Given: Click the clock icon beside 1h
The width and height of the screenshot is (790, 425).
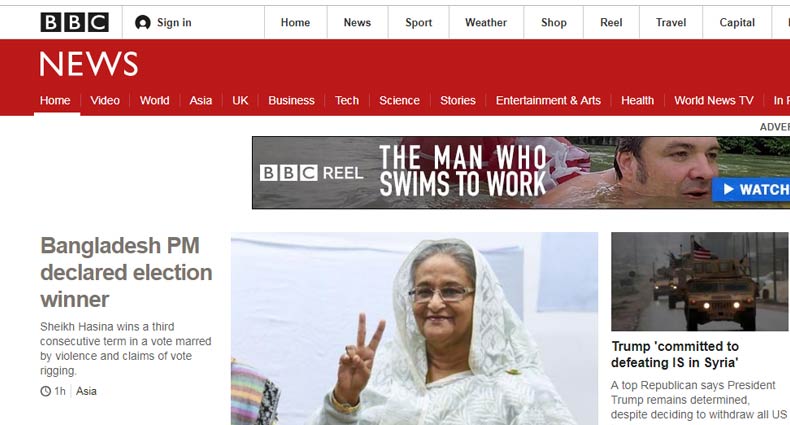Looking at the screenshot, I should coord(45,391).
